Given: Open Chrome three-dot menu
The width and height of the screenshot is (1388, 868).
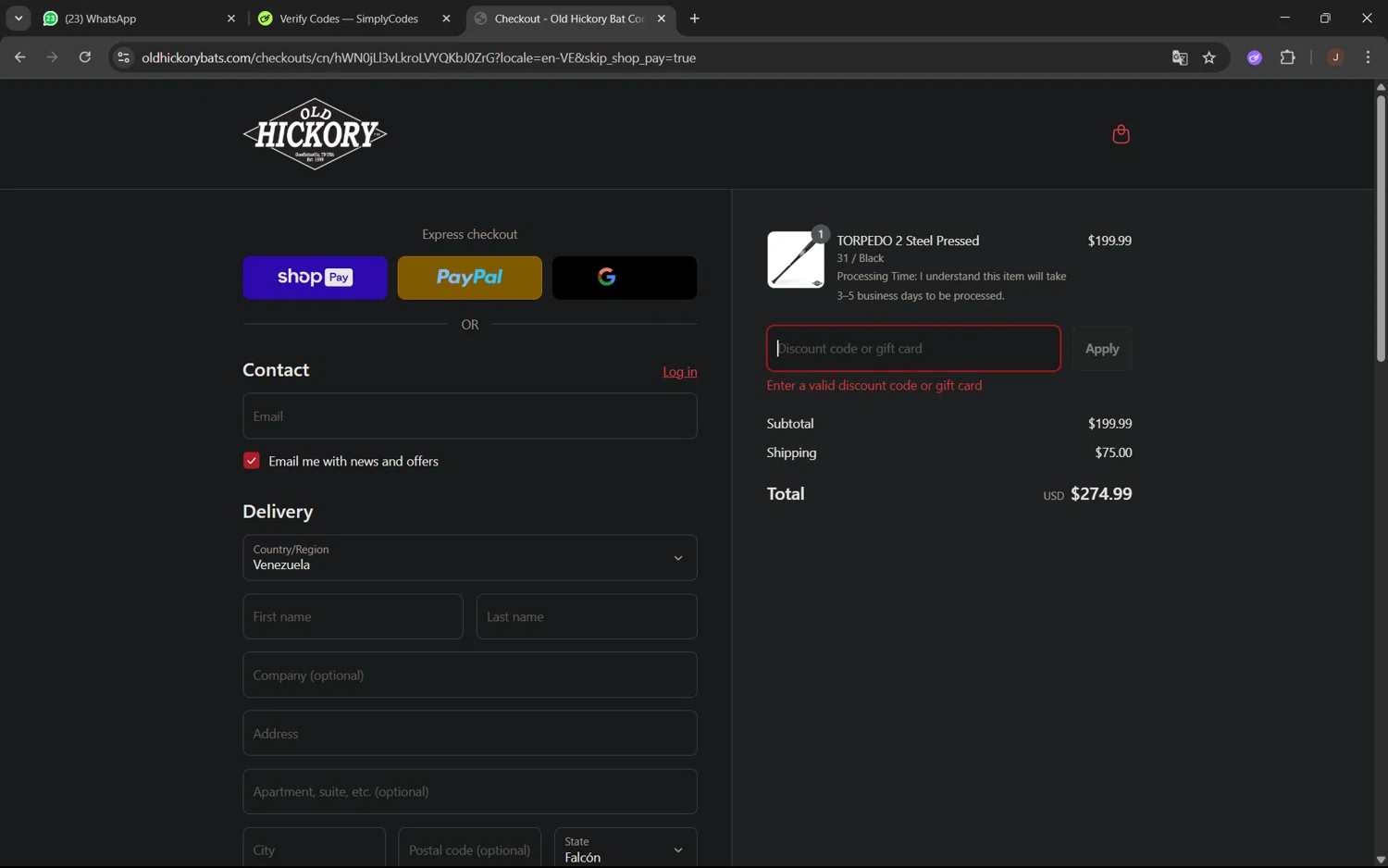Looking at the screenshot, I should 1368,57.
